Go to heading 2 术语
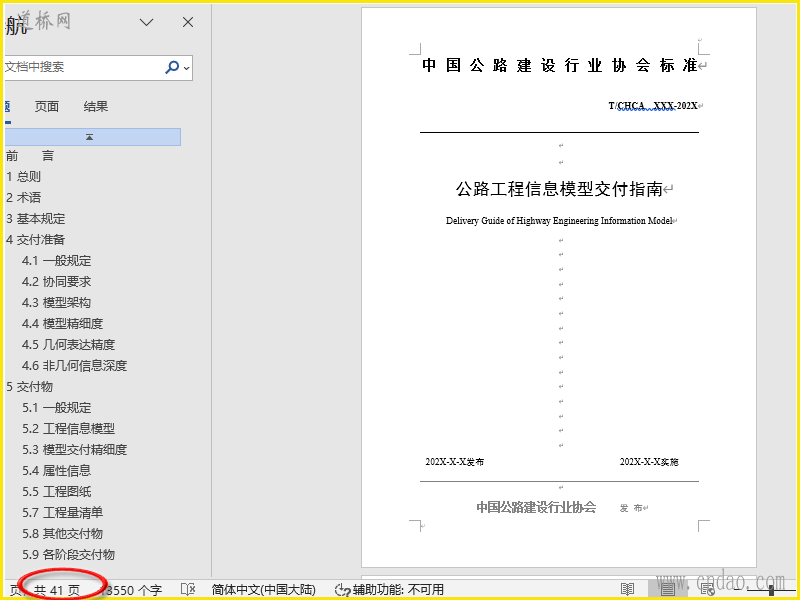The image size is (800, 600). click(23, 198)
